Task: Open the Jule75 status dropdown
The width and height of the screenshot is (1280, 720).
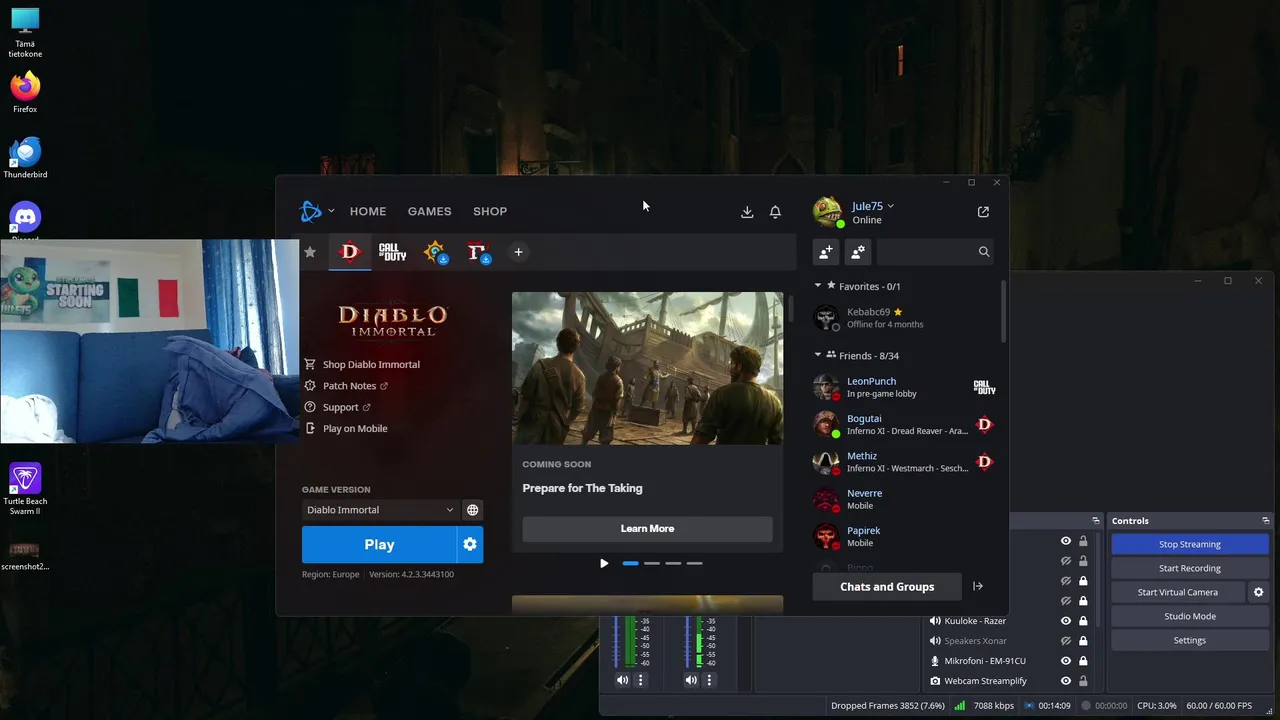Action: 890,206
